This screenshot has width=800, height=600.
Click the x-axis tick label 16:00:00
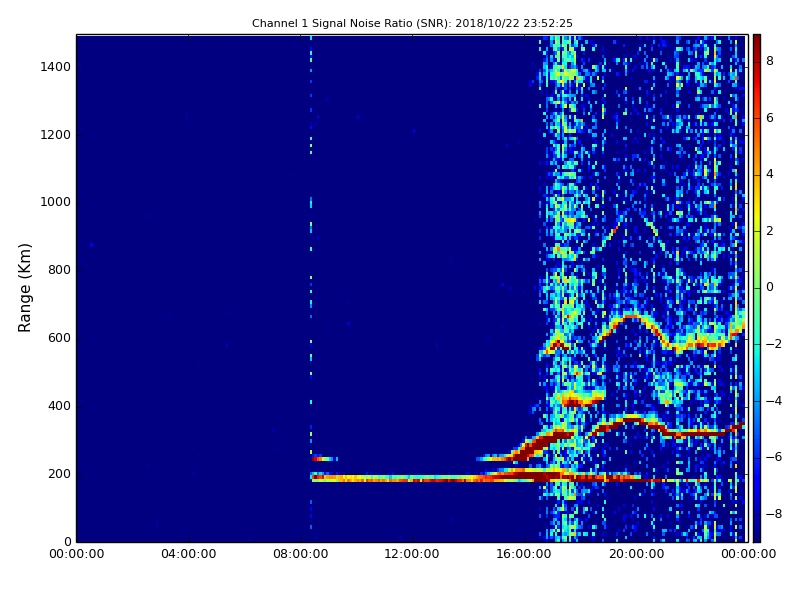pos(524,554)
